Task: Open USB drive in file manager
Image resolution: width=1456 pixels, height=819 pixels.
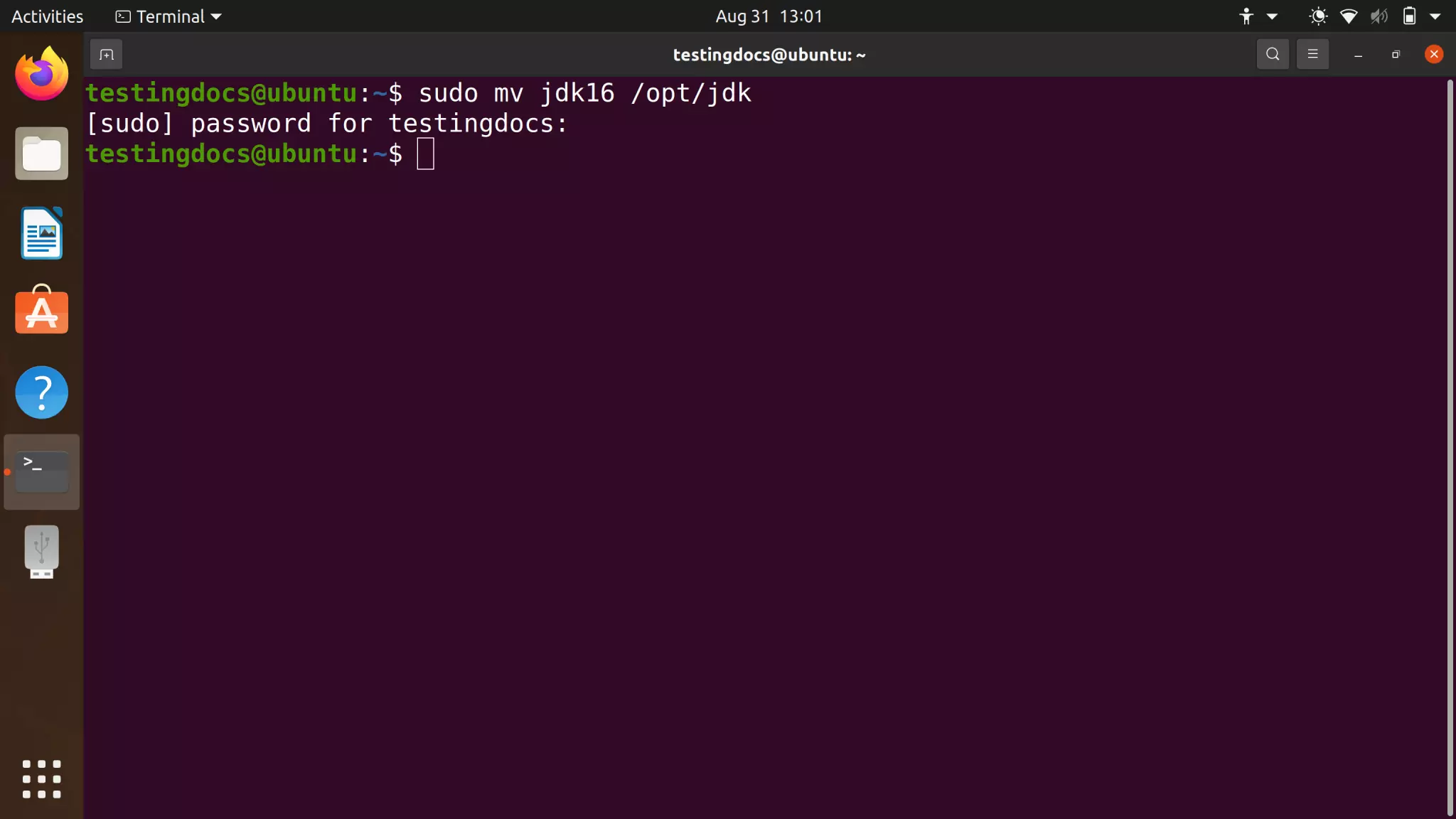Action: coord(41,552)
